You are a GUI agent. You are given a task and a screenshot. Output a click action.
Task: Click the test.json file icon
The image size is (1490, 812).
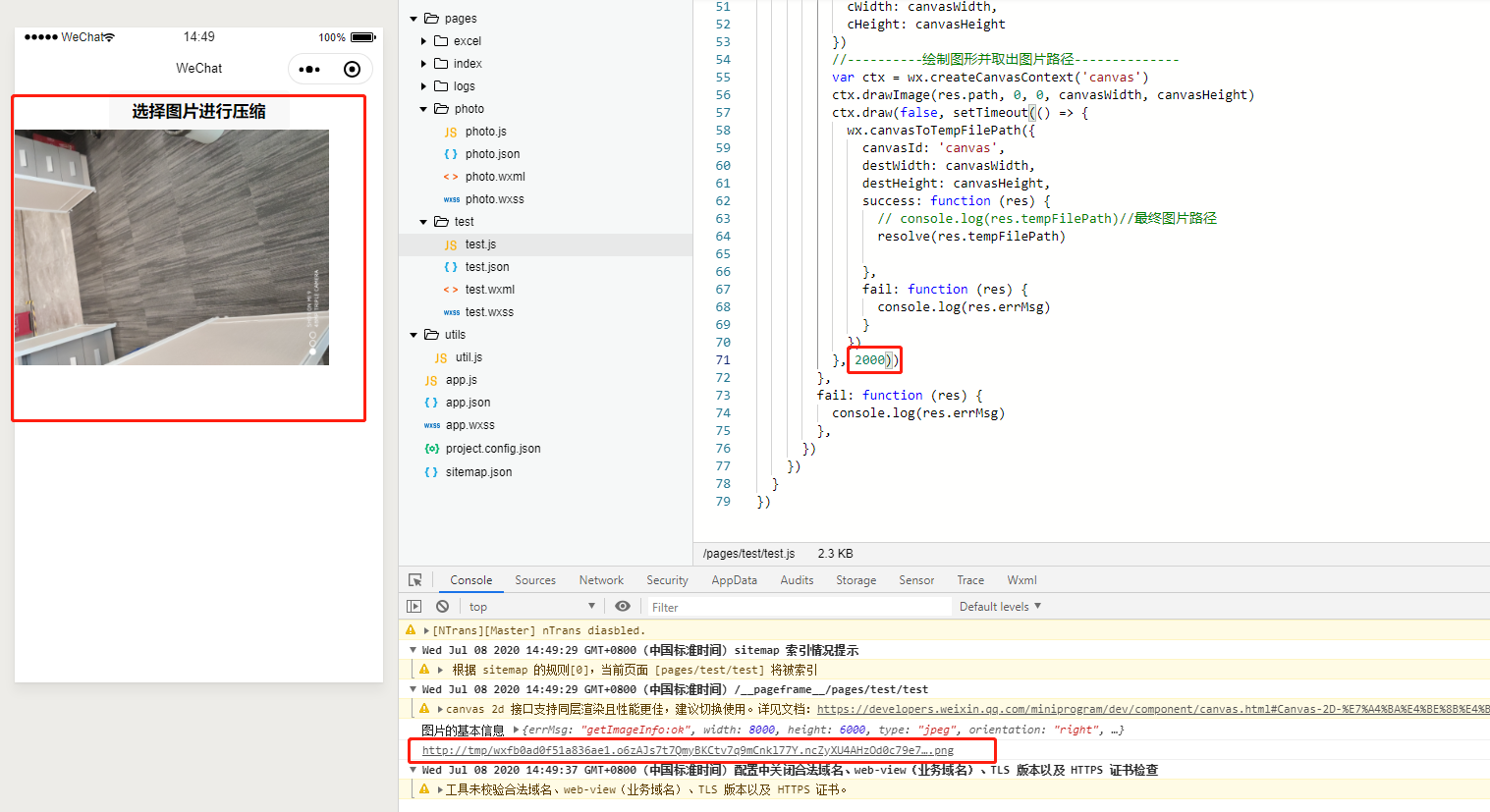point(451,267)
